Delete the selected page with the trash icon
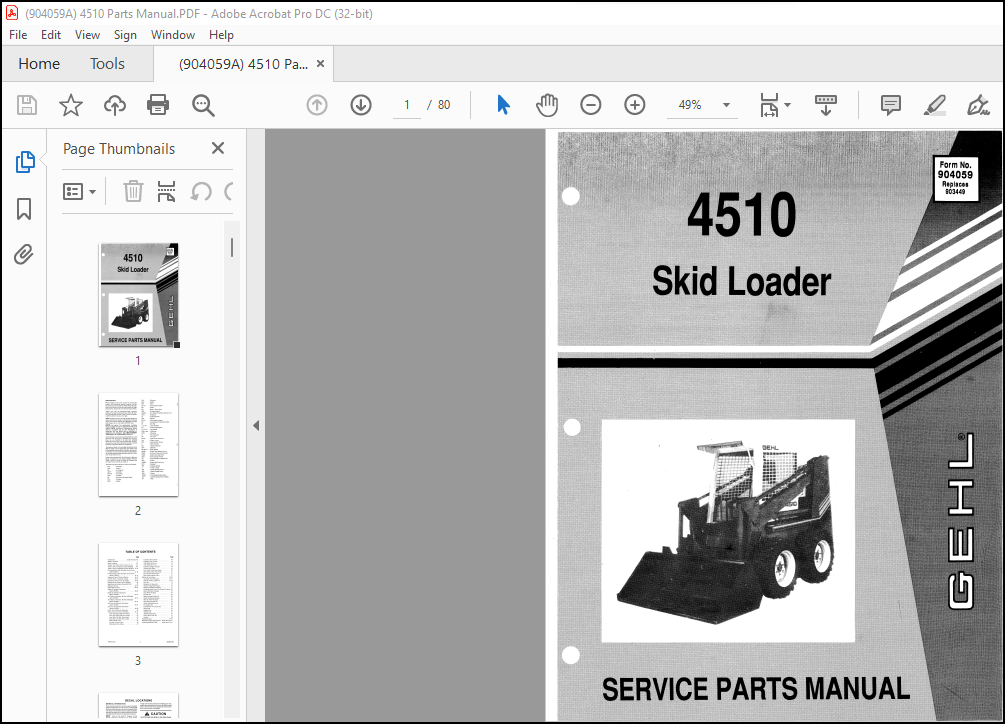 pyautogui.click(x=133, y=191)
